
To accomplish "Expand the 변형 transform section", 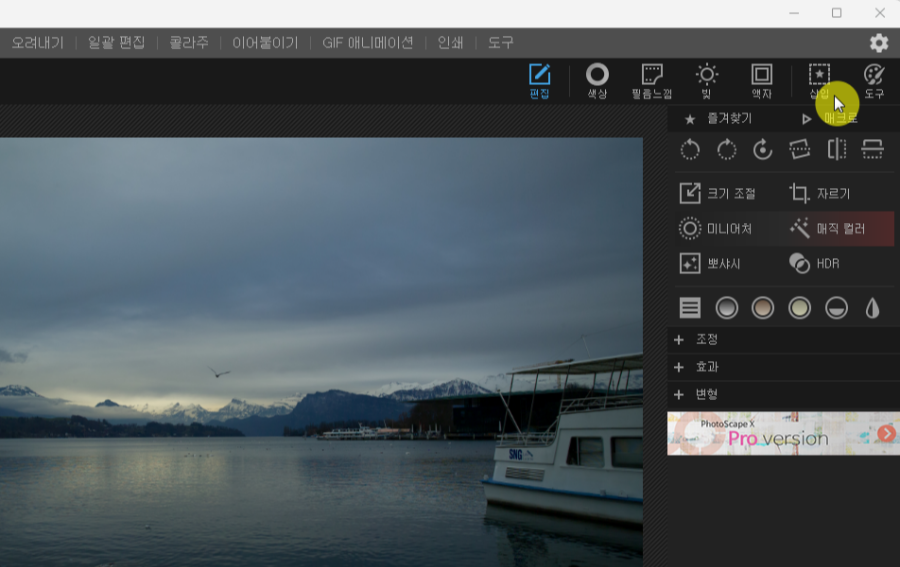I will (783, 395).
